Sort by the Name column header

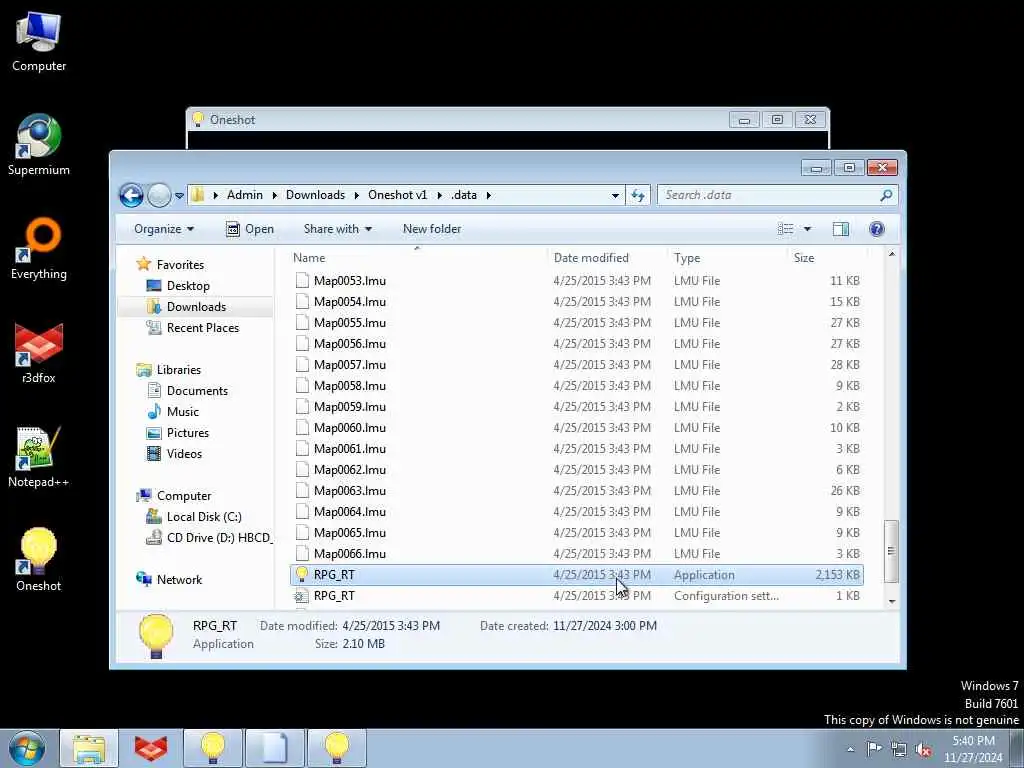(417, 258)
